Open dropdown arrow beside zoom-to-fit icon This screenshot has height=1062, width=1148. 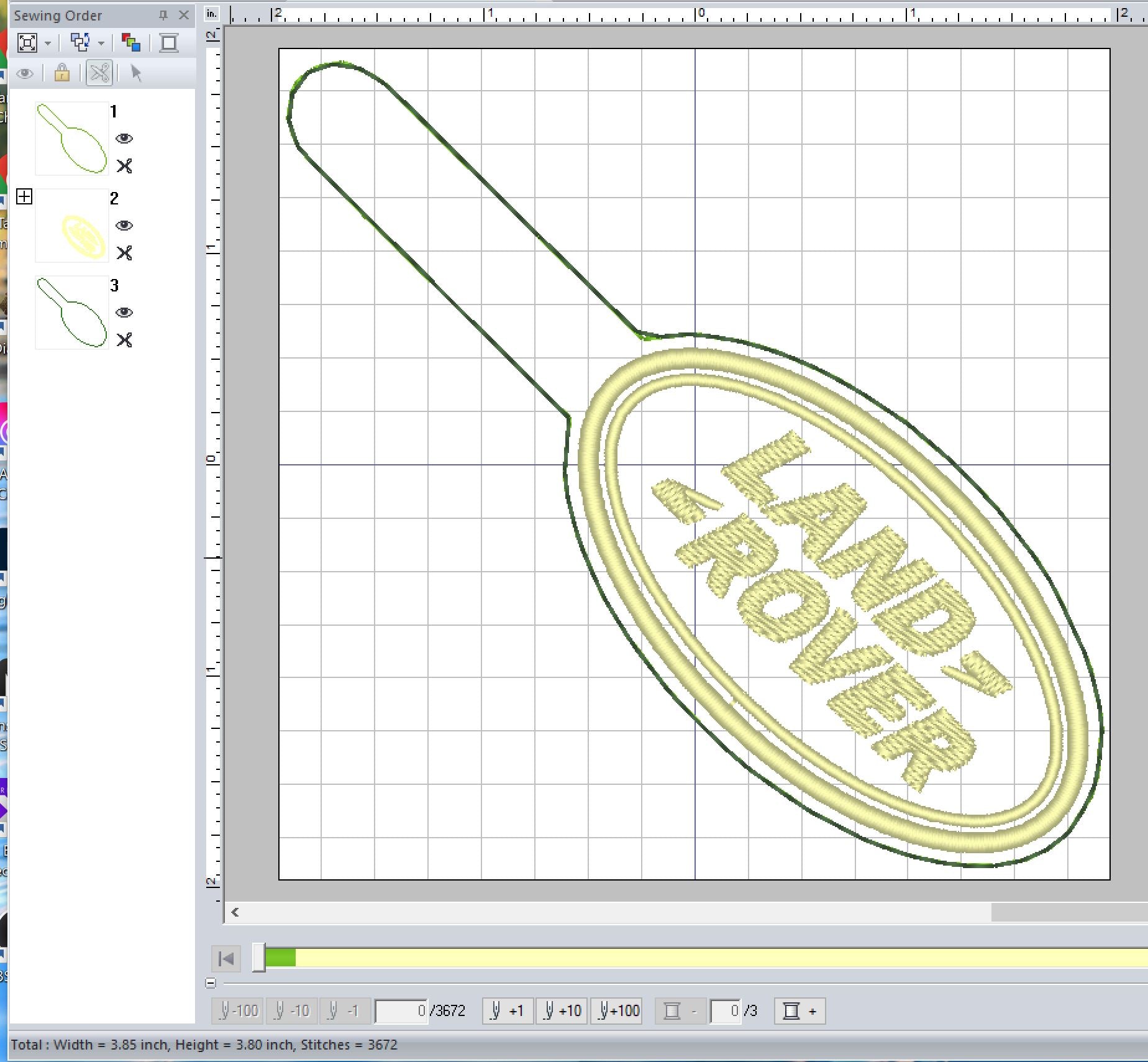48,43
